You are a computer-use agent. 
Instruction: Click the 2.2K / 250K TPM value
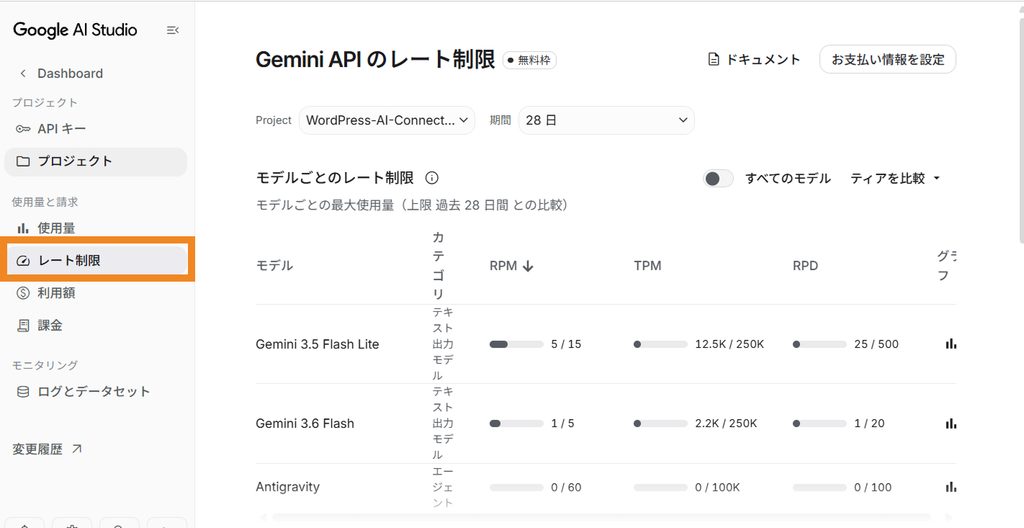click(726, 423)
